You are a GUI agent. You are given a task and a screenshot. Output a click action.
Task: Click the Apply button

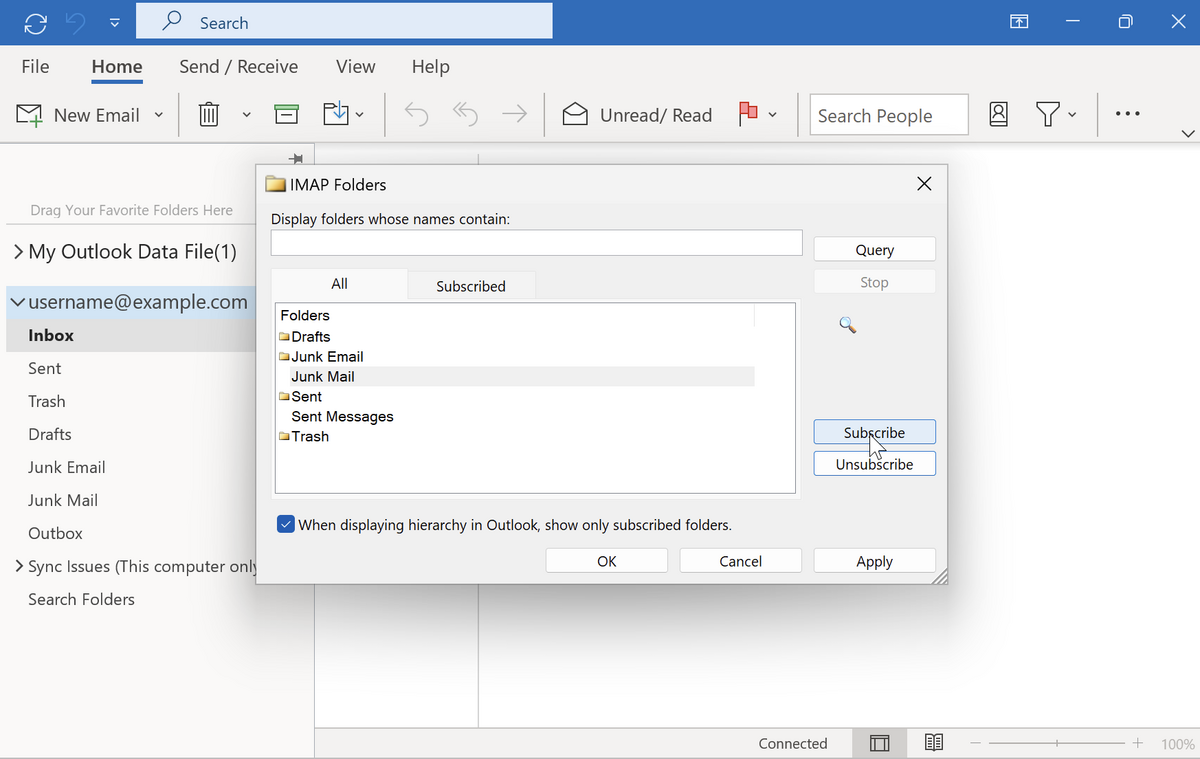(875, 561)
